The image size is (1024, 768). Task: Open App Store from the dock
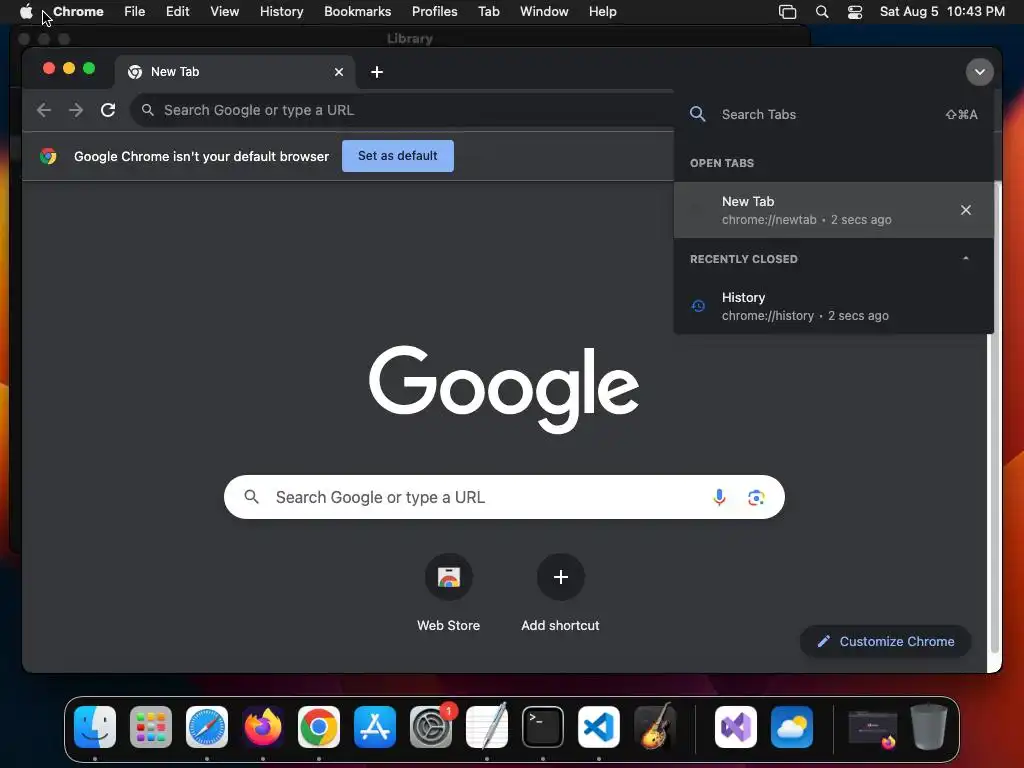pyautogui.click(x=375, y=727)
